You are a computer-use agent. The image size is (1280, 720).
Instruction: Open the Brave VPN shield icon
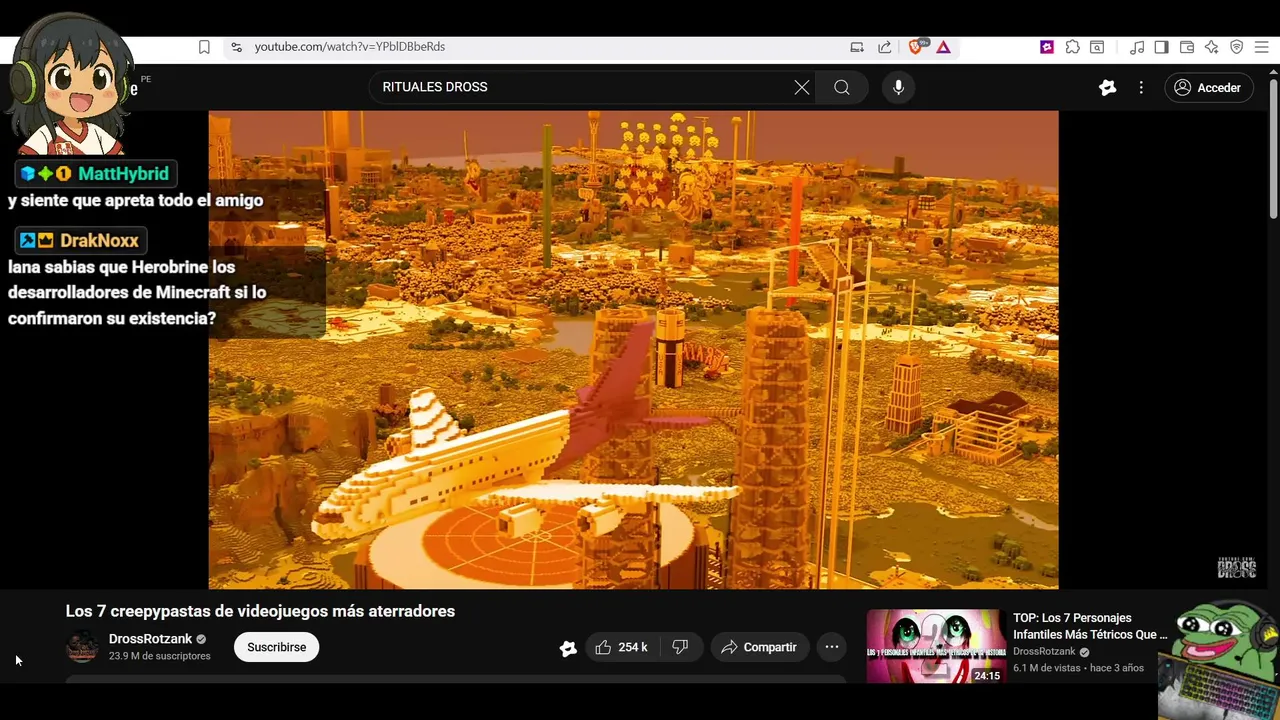click(x=1236, y=47)
